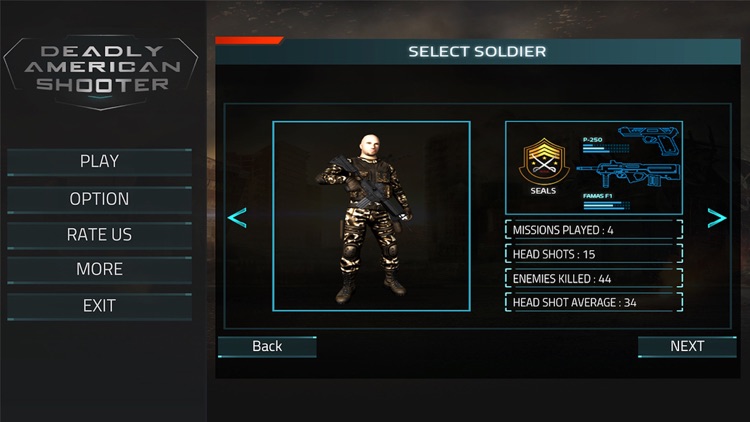Click the Head Shot Average stat field
Viewport: 750px width, 422px height.
tap(594, 302)
